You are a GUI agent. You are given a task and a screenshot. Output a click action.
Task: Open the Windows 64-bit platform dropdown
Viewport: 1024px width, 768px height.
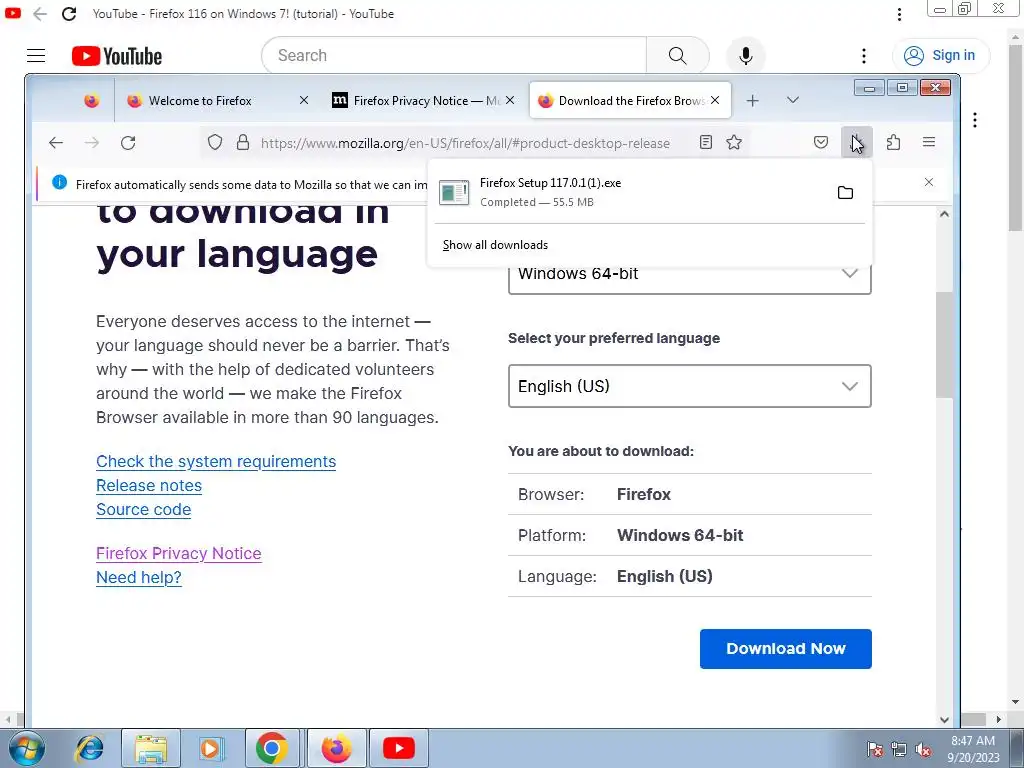pyautogui.click(x=690, y=275)
